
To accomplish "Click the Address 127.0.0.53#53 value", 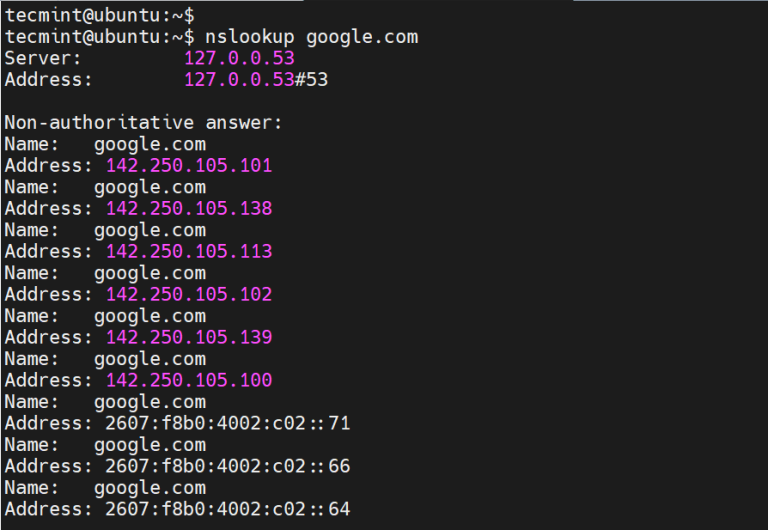I will point(255,79).
